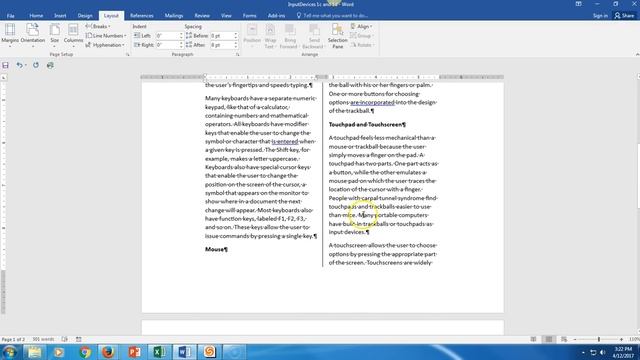Save the document using toolbar icon
This screenshot has width=640, height=360.
[5, 65]
